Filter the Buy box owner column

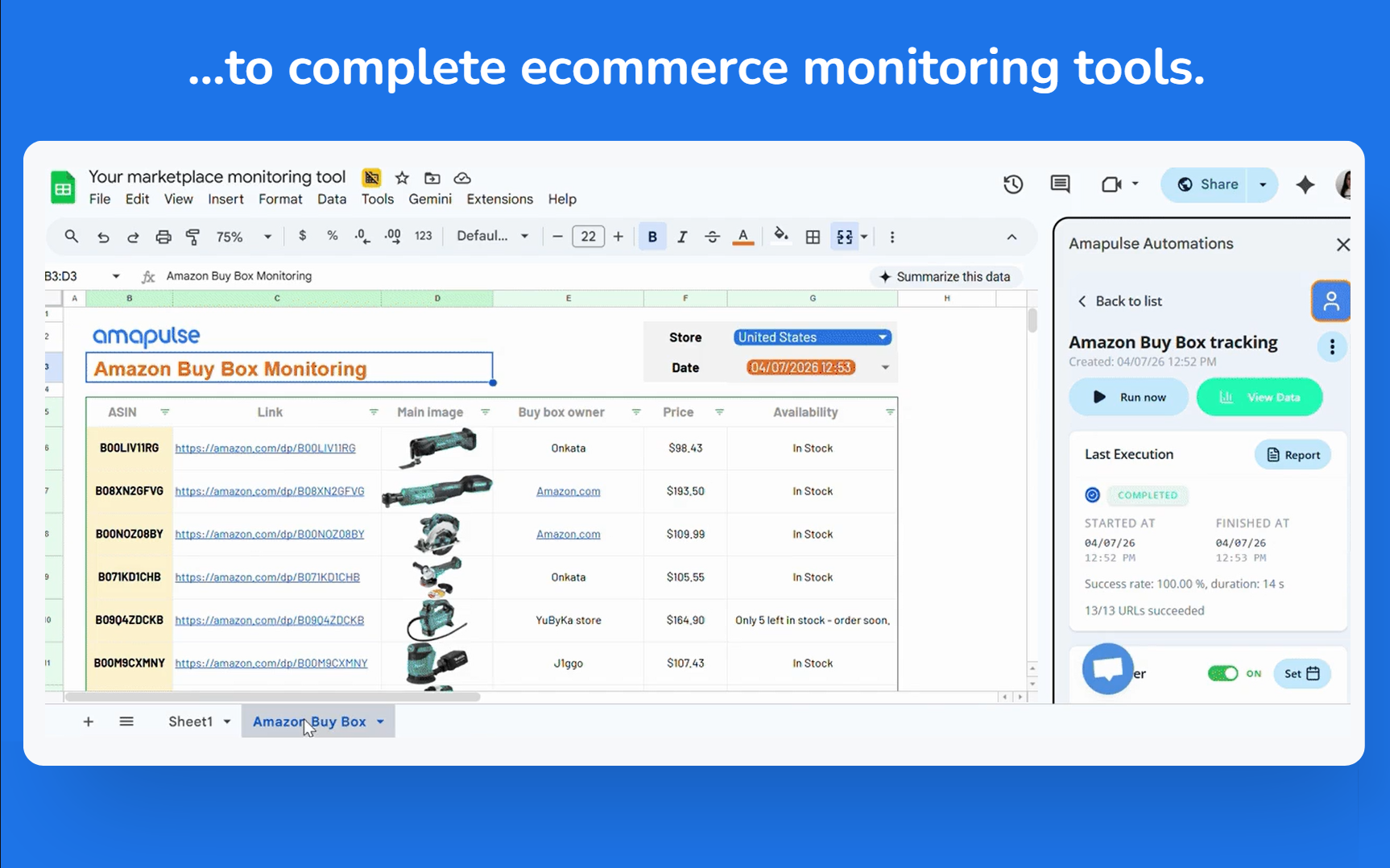636,412
